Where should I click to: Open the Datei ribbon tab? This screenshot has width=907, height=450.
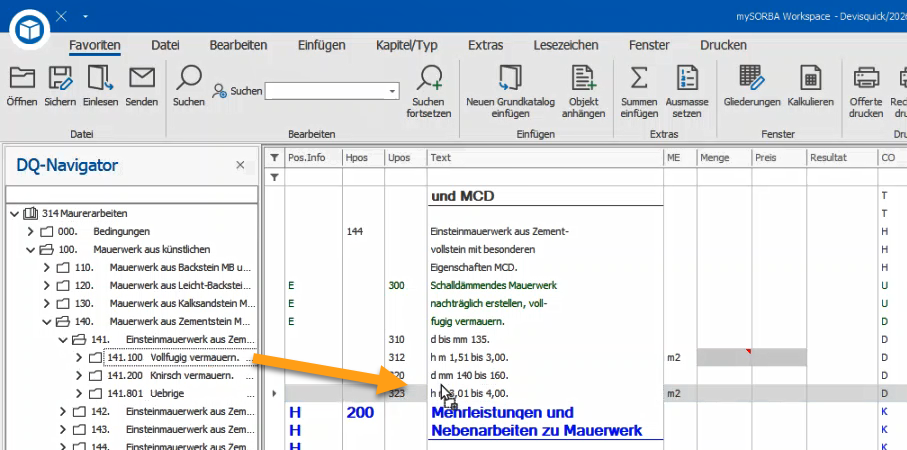(165, 45)
